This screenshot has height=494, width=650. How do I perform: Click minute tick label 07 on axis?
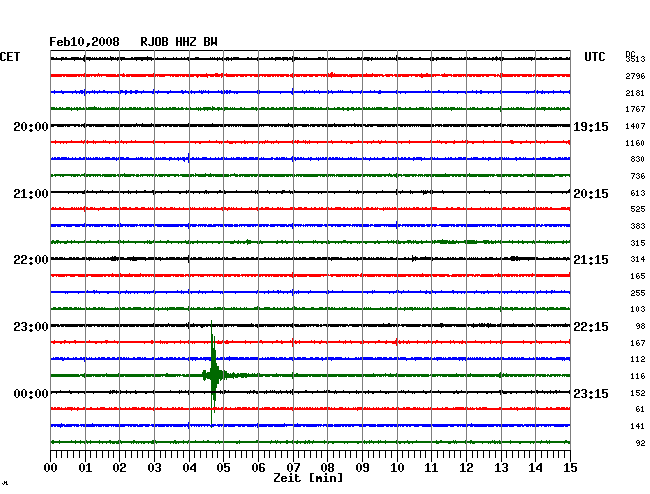293,467
